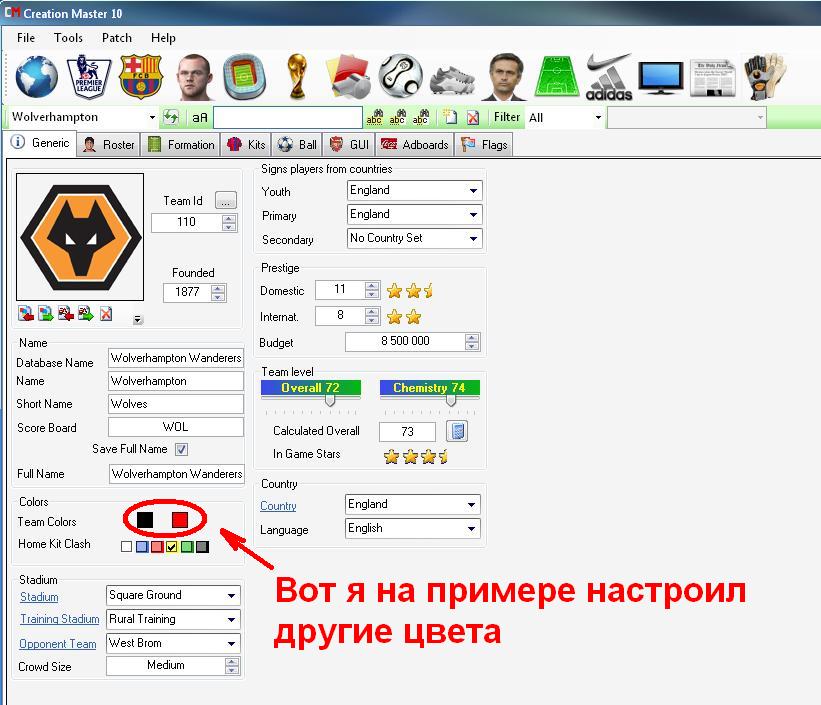
Task: Open the Filter All dropdown
Action: pyautogui.click(x=598, y=117)
